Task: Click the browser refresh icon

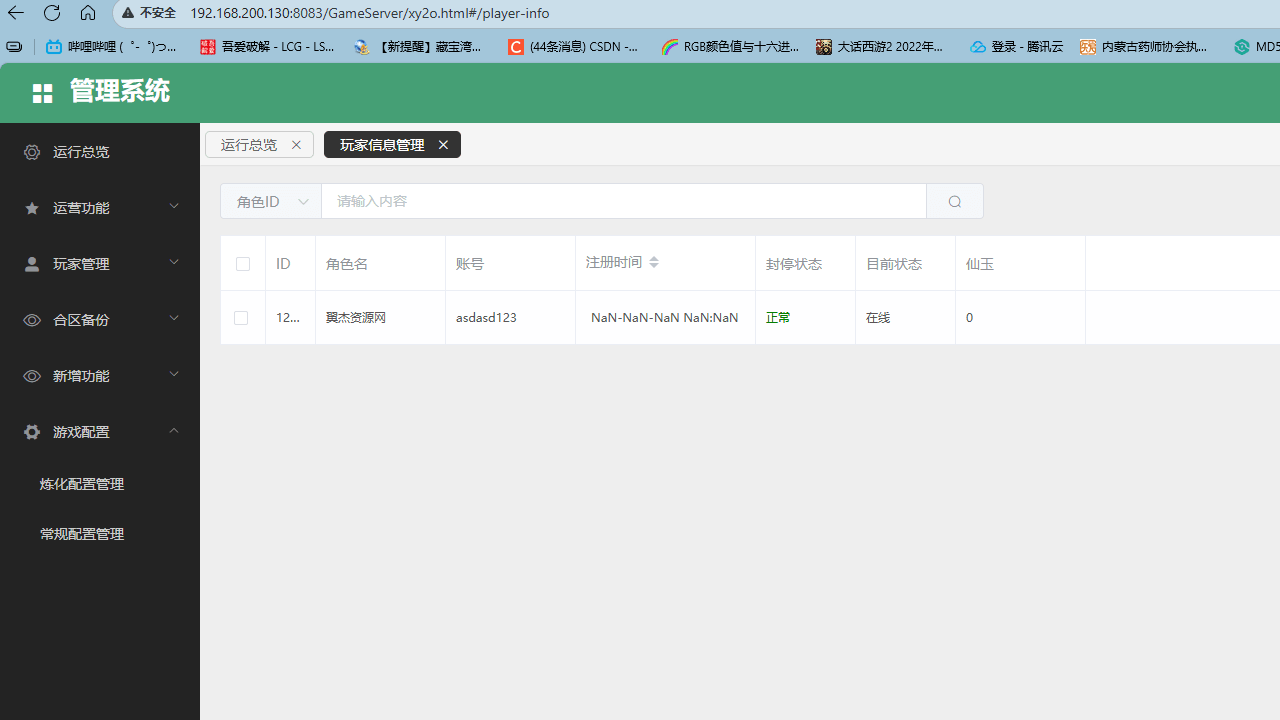Action: [x=51, y=13]
